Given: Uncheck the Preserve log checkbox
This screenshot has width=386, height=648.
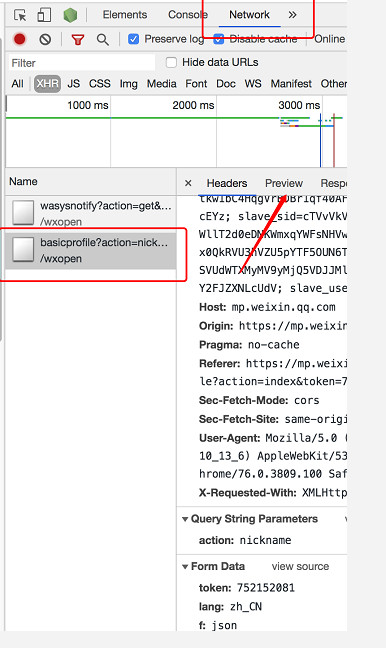Looking at the screenshot, I should tap(133, 39).
